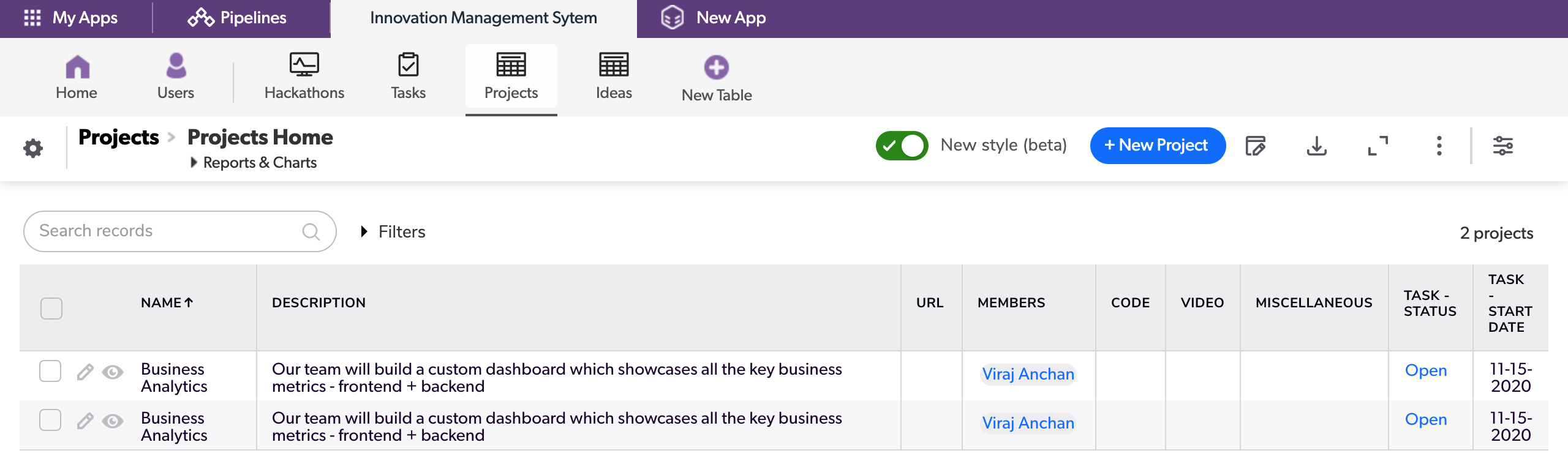
Task: Click the grid edit icon
Action: (x=1255, y=146)
